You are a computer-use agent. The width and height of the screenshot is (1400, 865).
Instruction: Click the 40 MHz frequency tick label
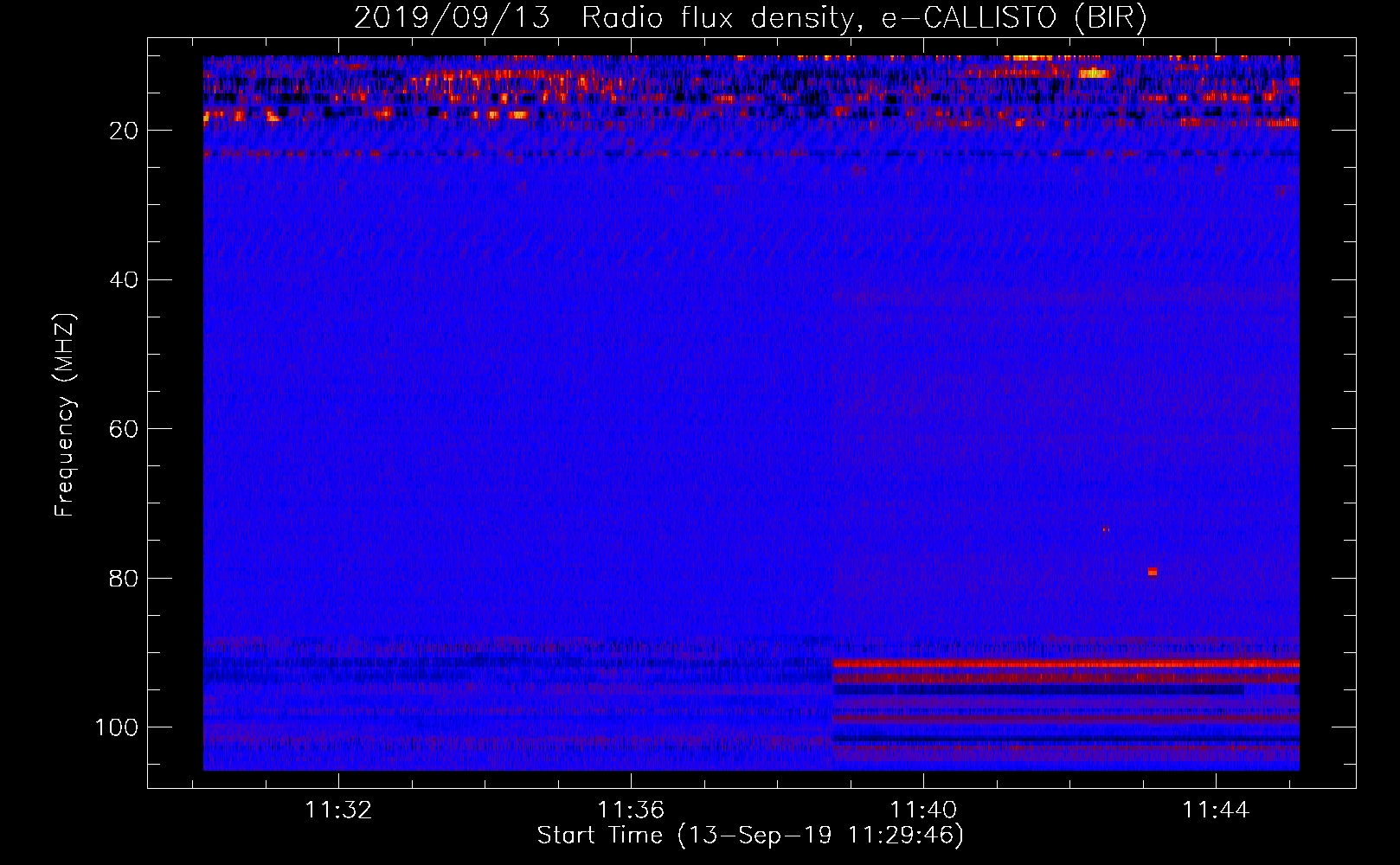[124, 279]
